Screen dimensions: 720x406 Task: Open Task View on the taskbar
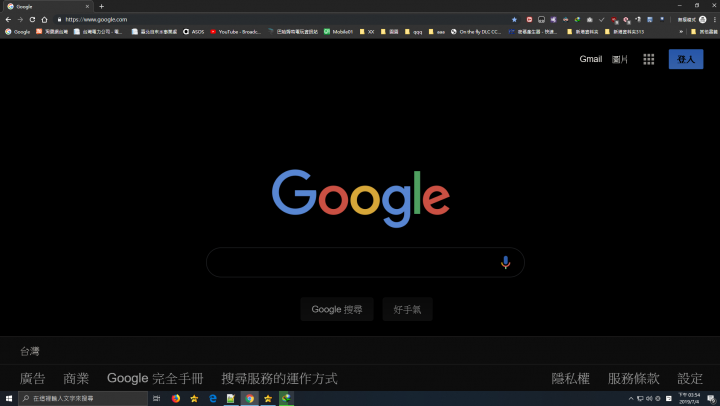click(157, 398)
